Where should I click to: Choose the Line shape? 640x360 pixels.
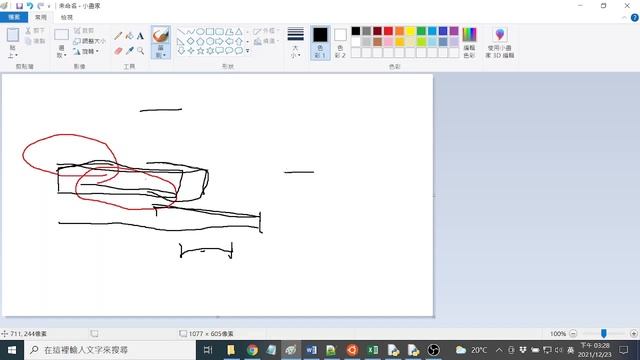coord(181,31)
